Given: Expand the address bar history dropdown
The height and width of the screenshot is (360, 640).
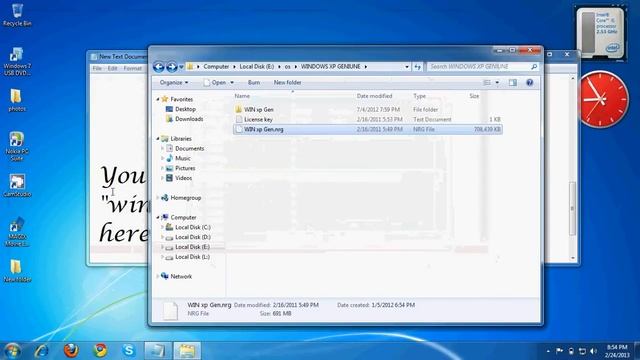Looking at the screenshot, I should point(407,67).
